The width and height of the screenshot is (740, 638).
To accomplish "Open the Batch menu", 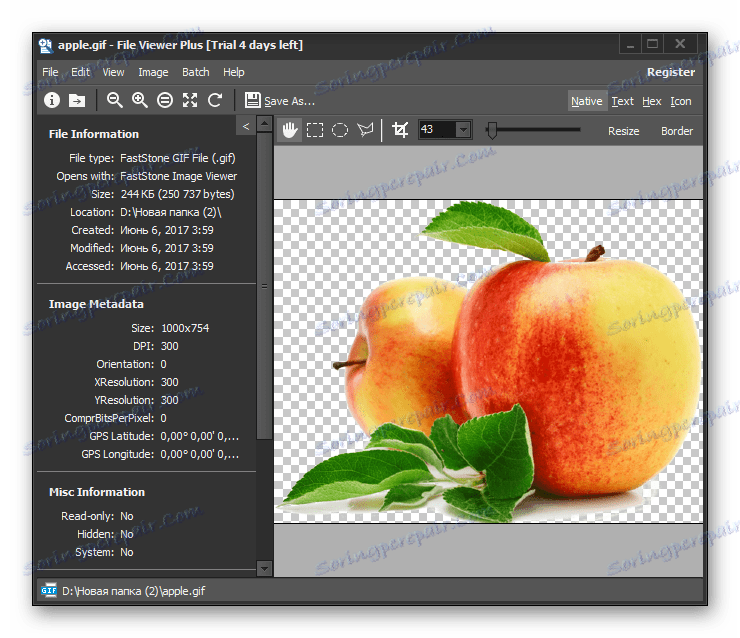I will pyautogui.click(x=195, y=72).
